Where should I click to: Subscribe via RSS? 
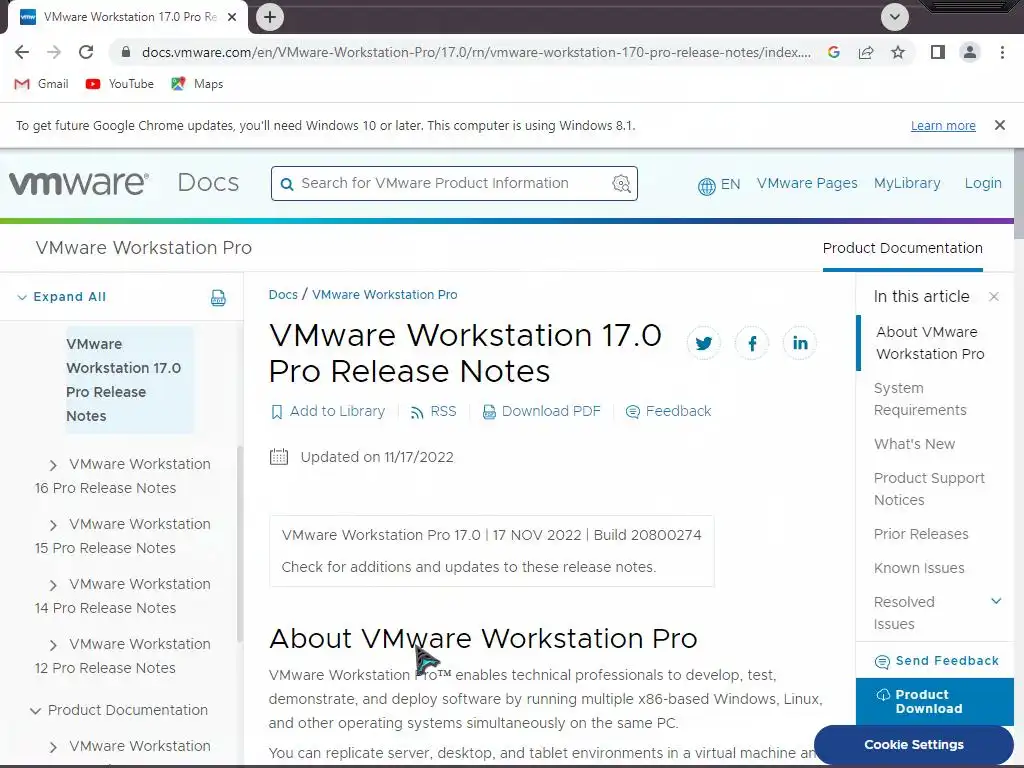pos(433,411)
